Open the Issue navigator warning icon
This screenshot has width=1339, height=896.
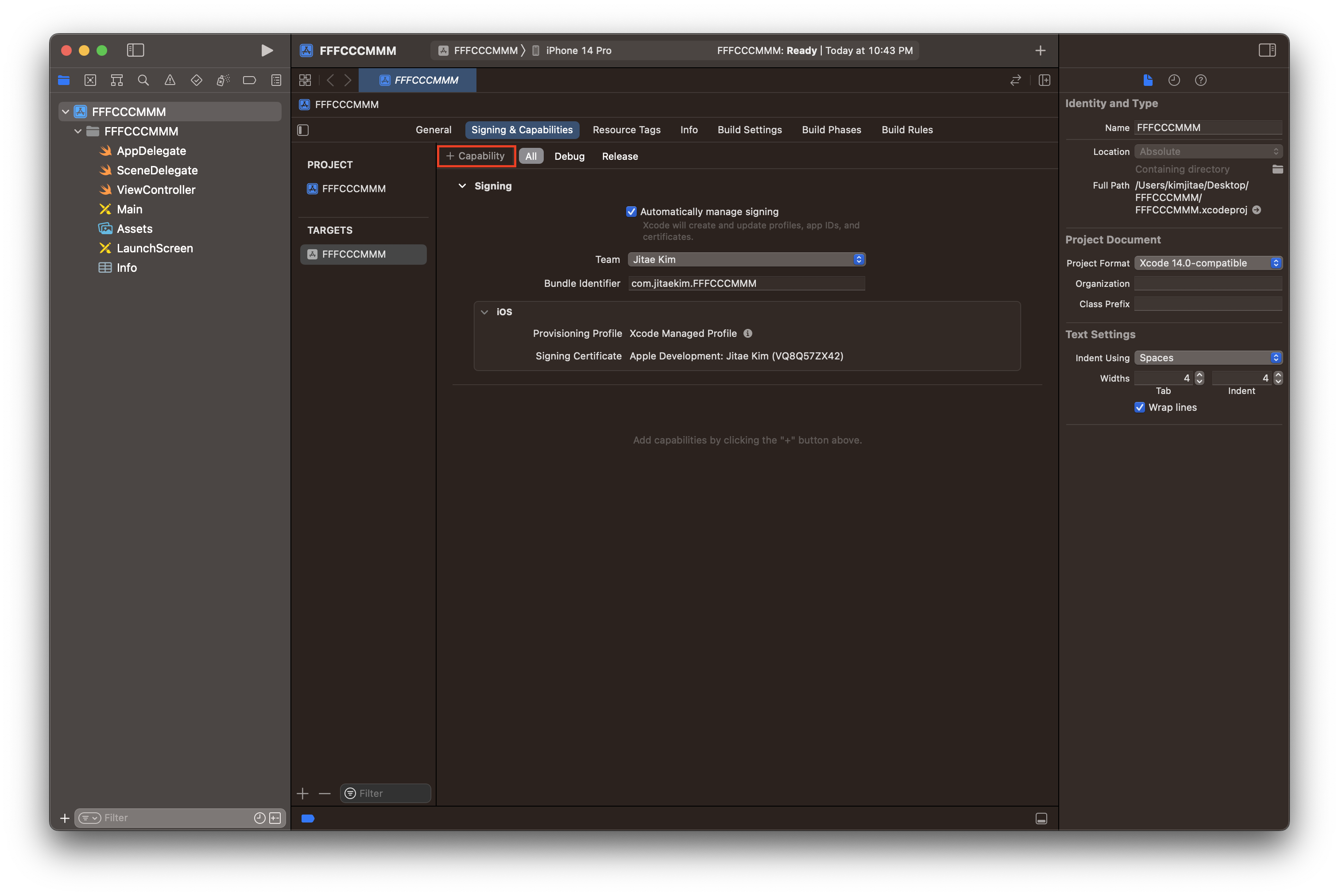(x=170, y=80)
